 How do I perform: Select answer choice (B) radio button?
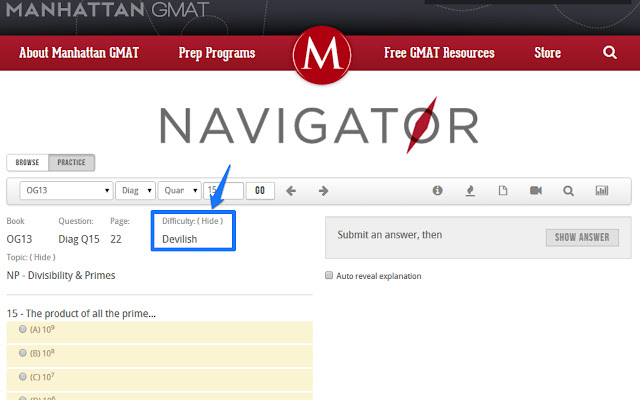23,353
